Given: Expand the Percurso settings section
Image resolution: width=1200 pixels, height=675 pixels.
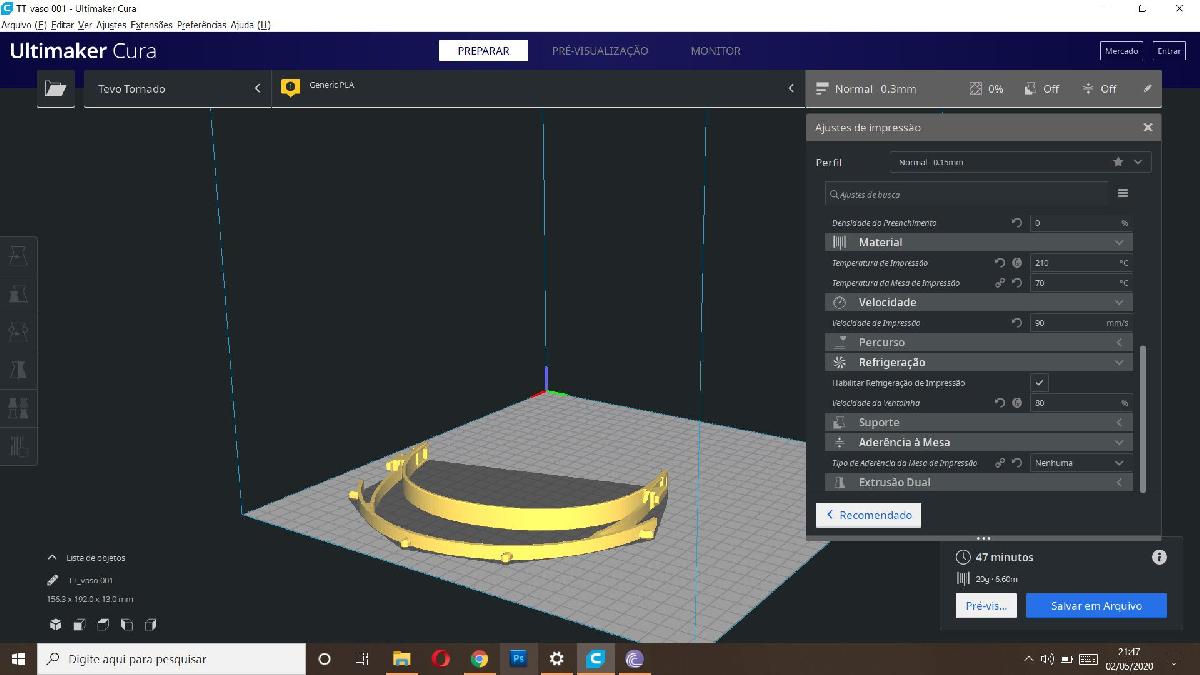Looking at the screenshot, I should 978,342.
